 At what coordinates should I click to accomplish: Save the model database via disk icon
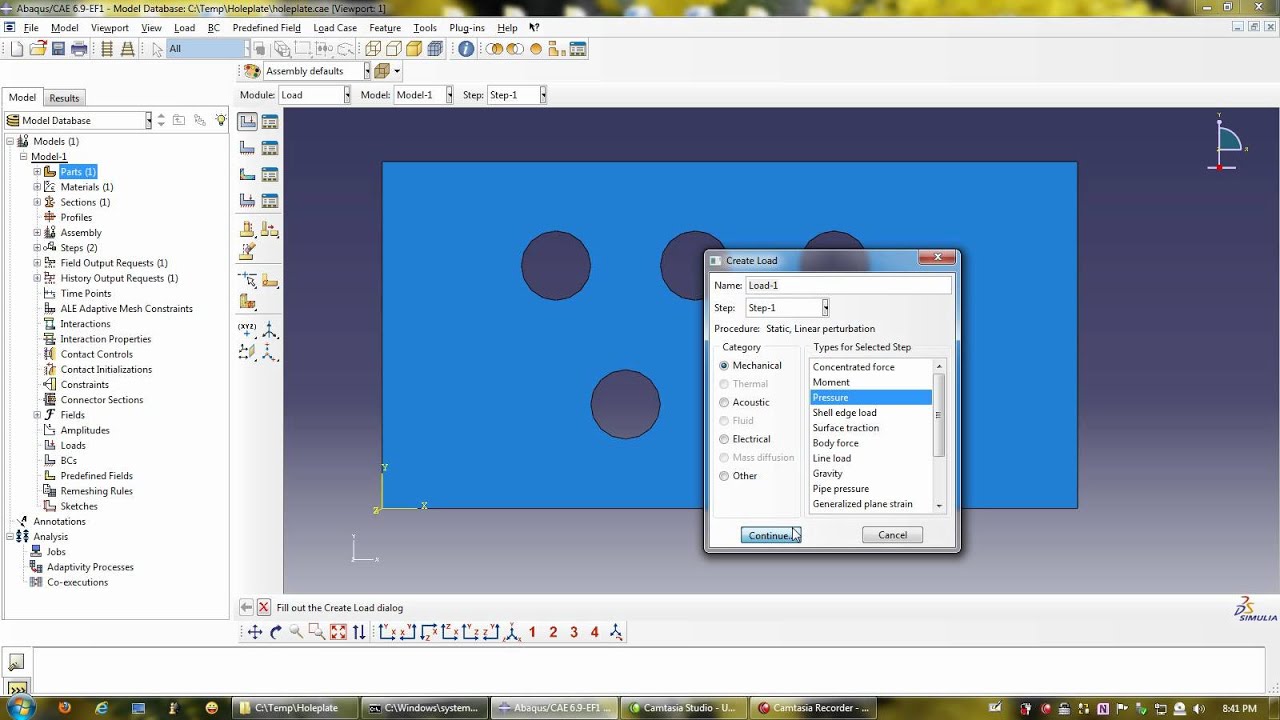pyautogui.click(x=58, y=49)
